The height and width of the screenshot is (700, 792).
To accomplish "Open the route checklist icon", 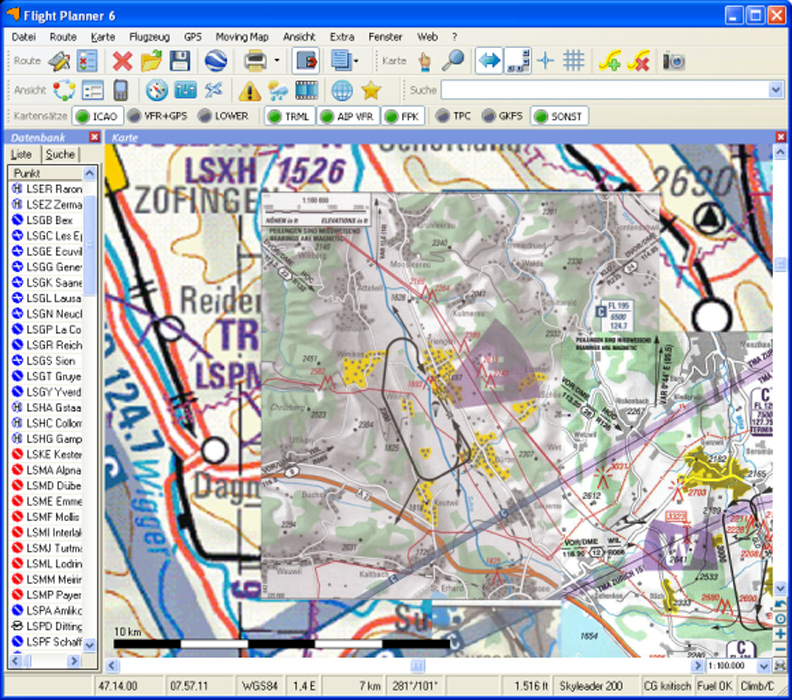I will (x=87, y=61).
